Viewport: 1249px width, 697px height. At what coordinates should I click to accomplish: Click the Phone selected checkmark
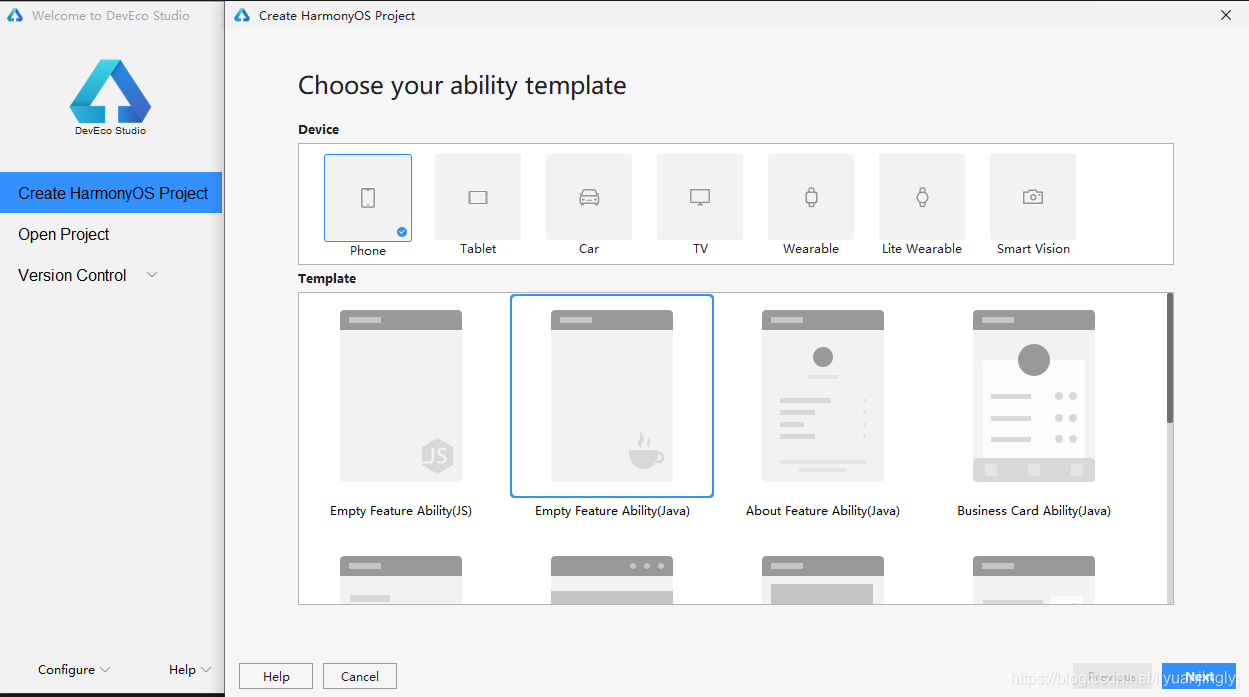pos(402,232)
